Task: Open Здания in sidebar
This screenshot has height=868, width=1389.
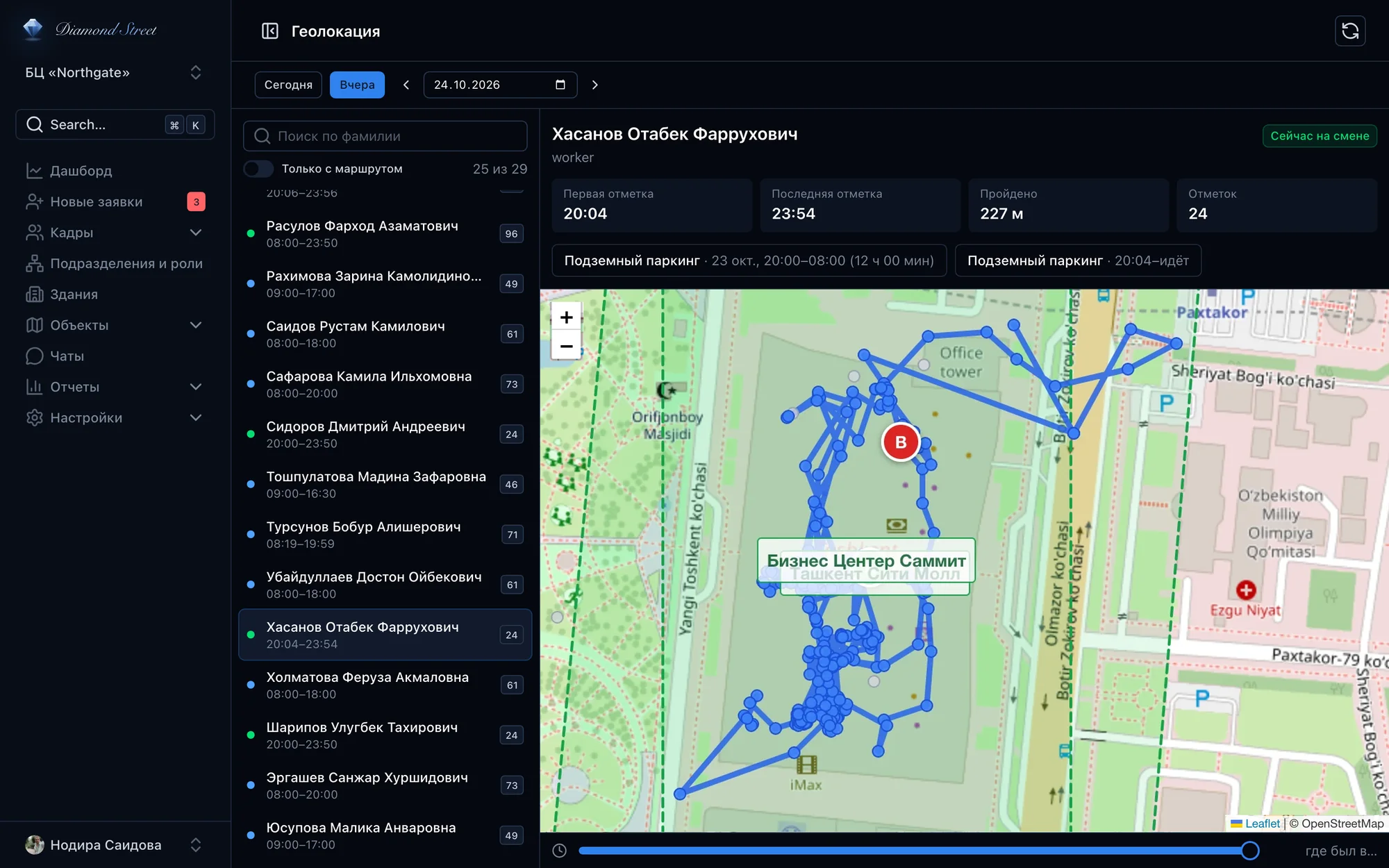Action: (x=115, y=294)
